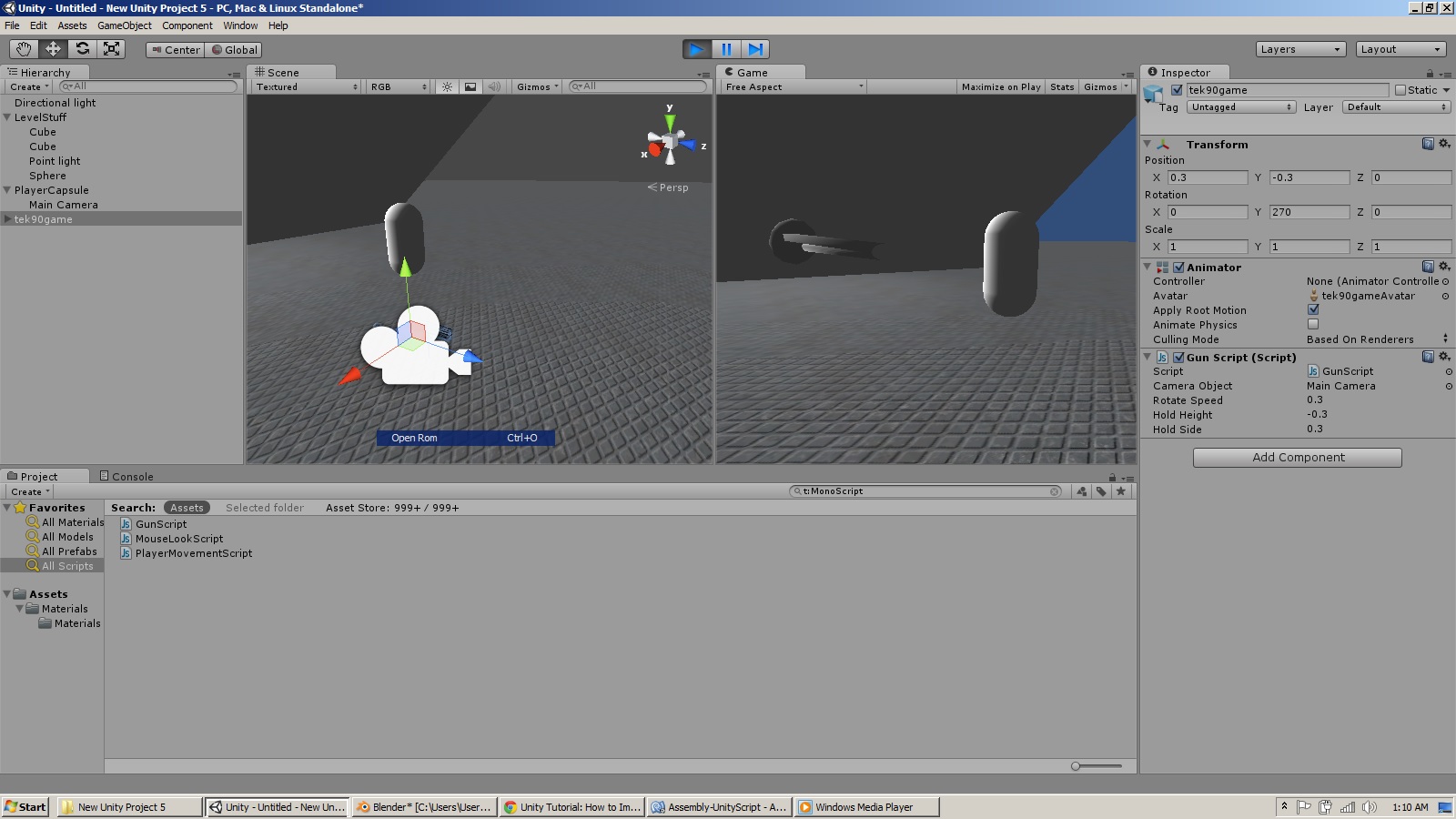Open Transform help book icon
Screen dimensions: 1456x819
(1428, 144)
